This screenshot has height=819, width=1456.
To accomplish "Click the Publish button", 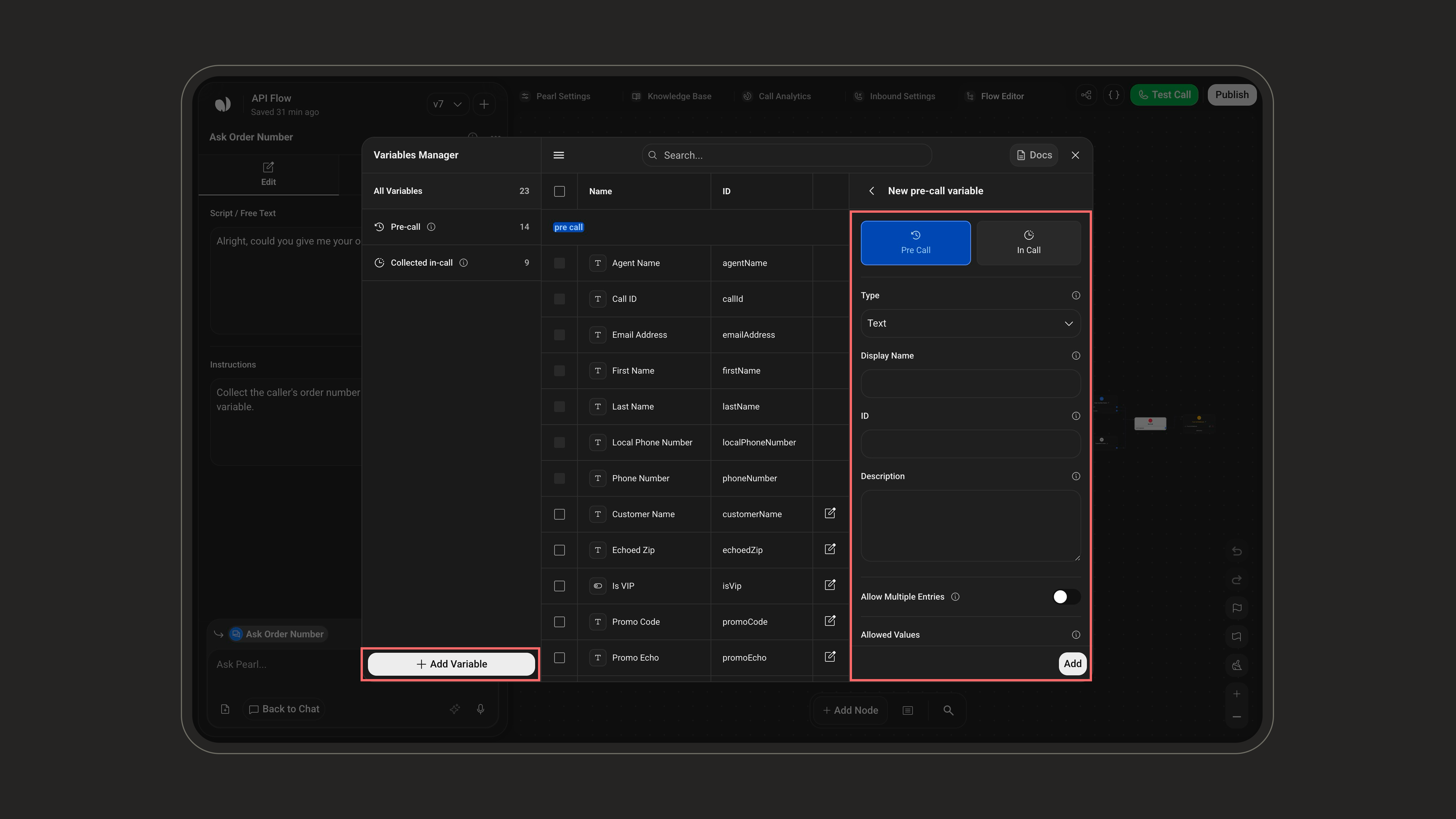I will (1232, 95).
